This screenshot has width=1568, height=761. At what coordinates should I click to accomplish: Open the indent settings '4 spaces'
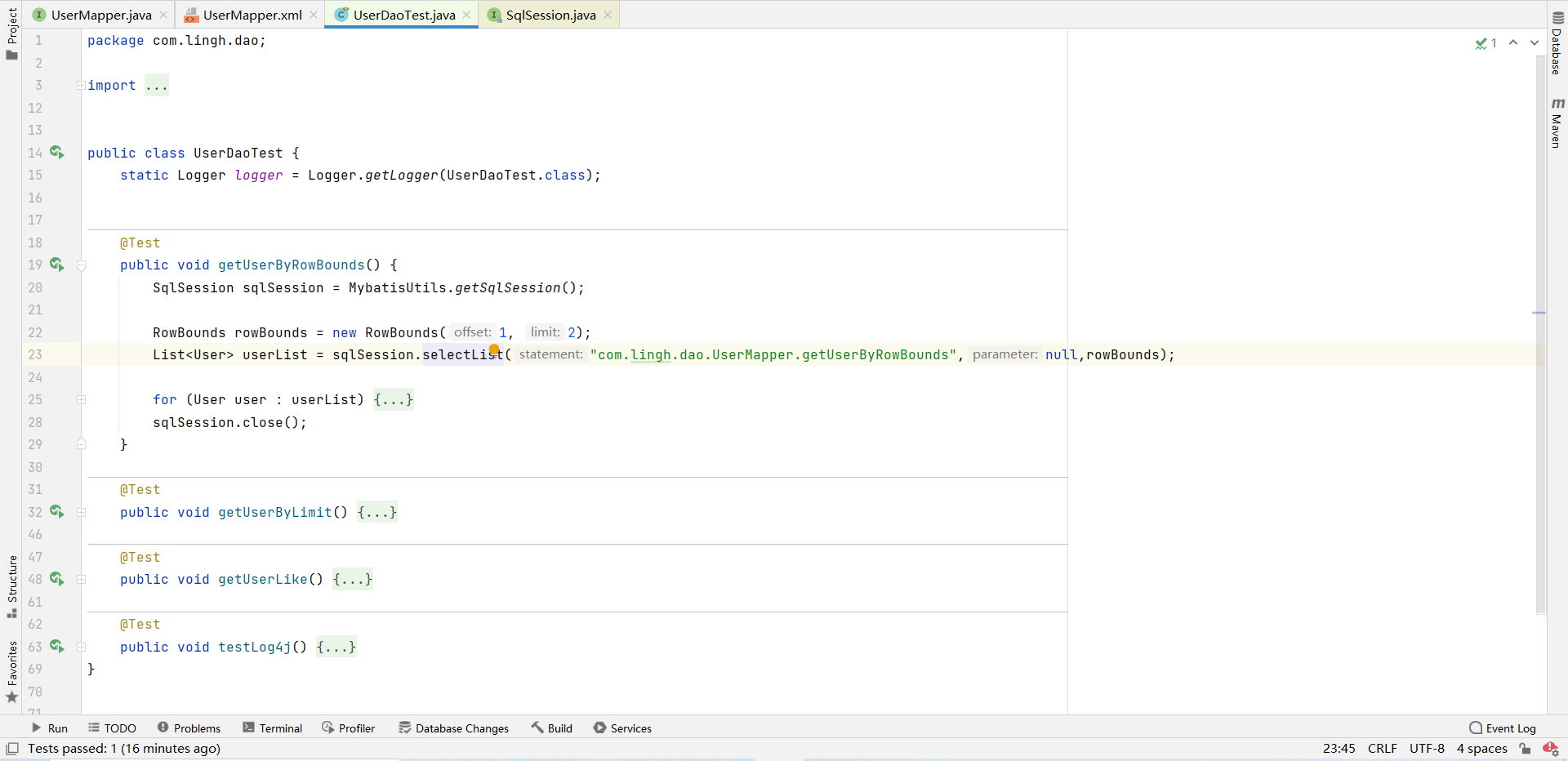coord(1481,748)
